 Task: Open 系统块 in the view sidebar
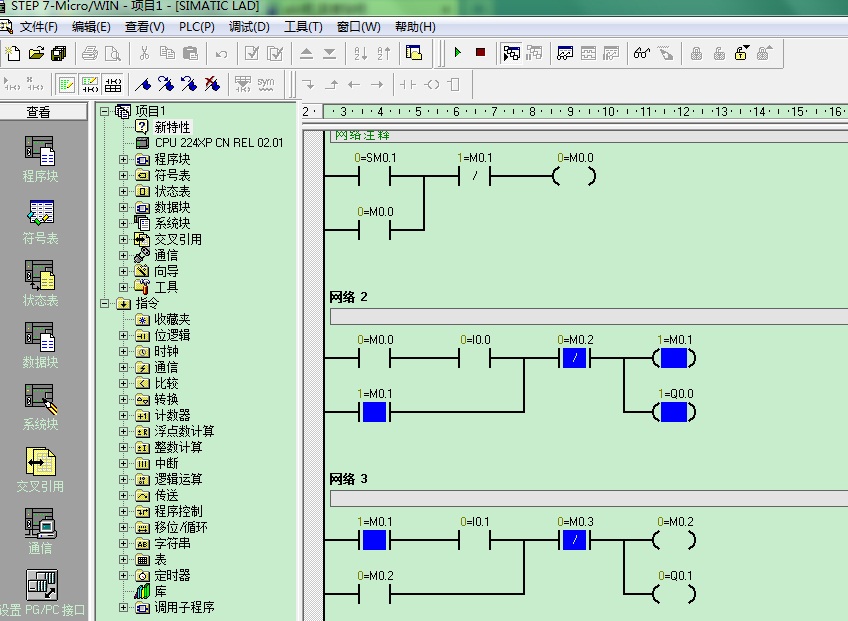coord(40,407)
